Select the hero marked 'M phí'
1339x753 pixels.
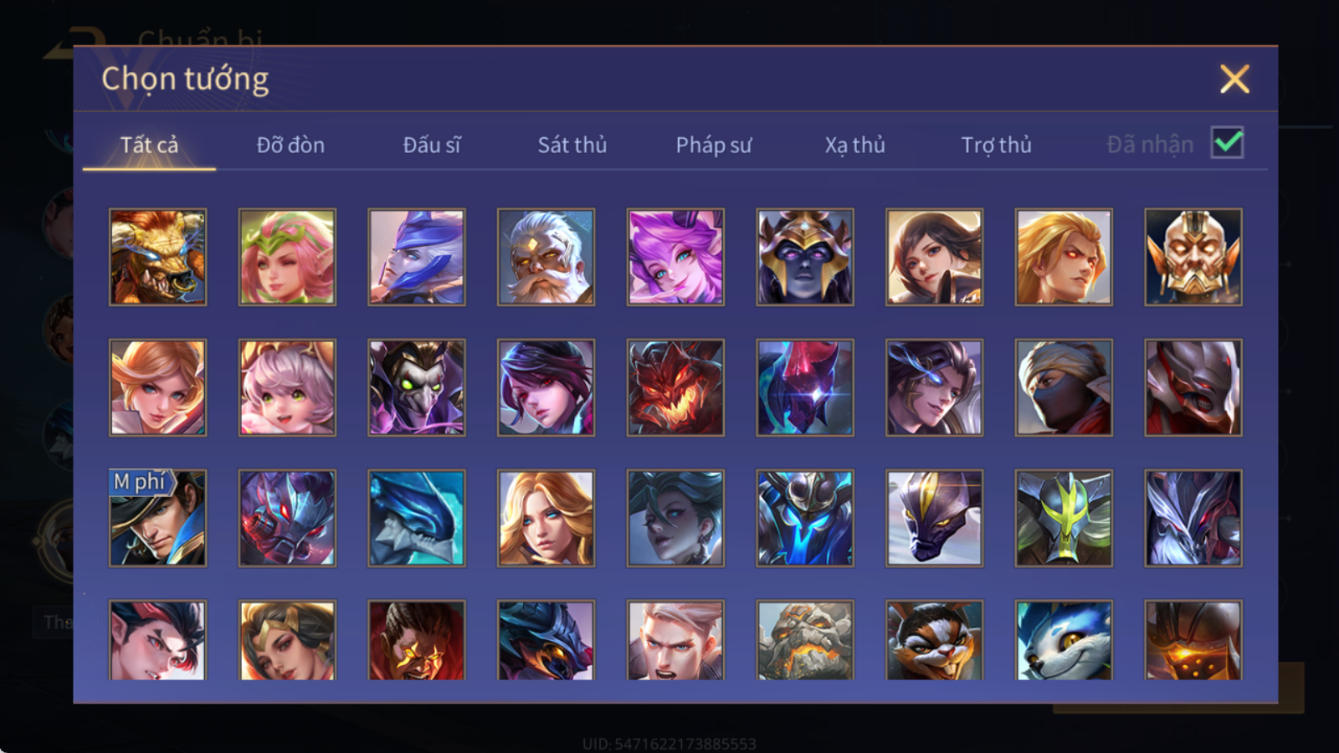point(158,518)
